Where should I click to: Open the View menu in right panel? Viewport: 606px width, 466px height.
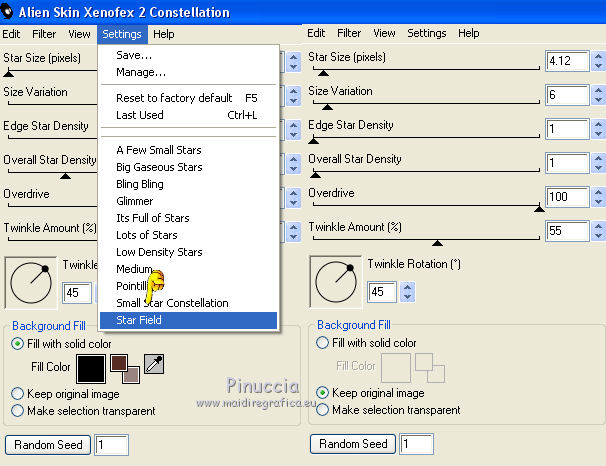coord(384,33)
